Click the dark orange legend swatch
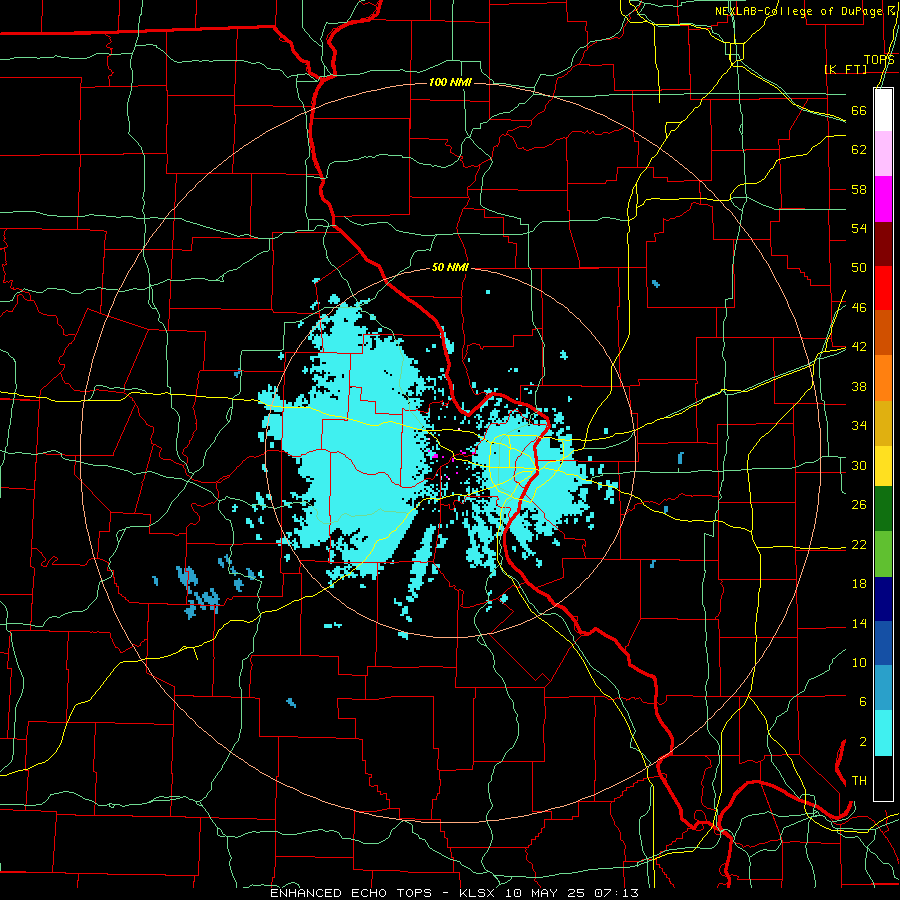Viewport: 900px width, 900px height. coord(883,333)
